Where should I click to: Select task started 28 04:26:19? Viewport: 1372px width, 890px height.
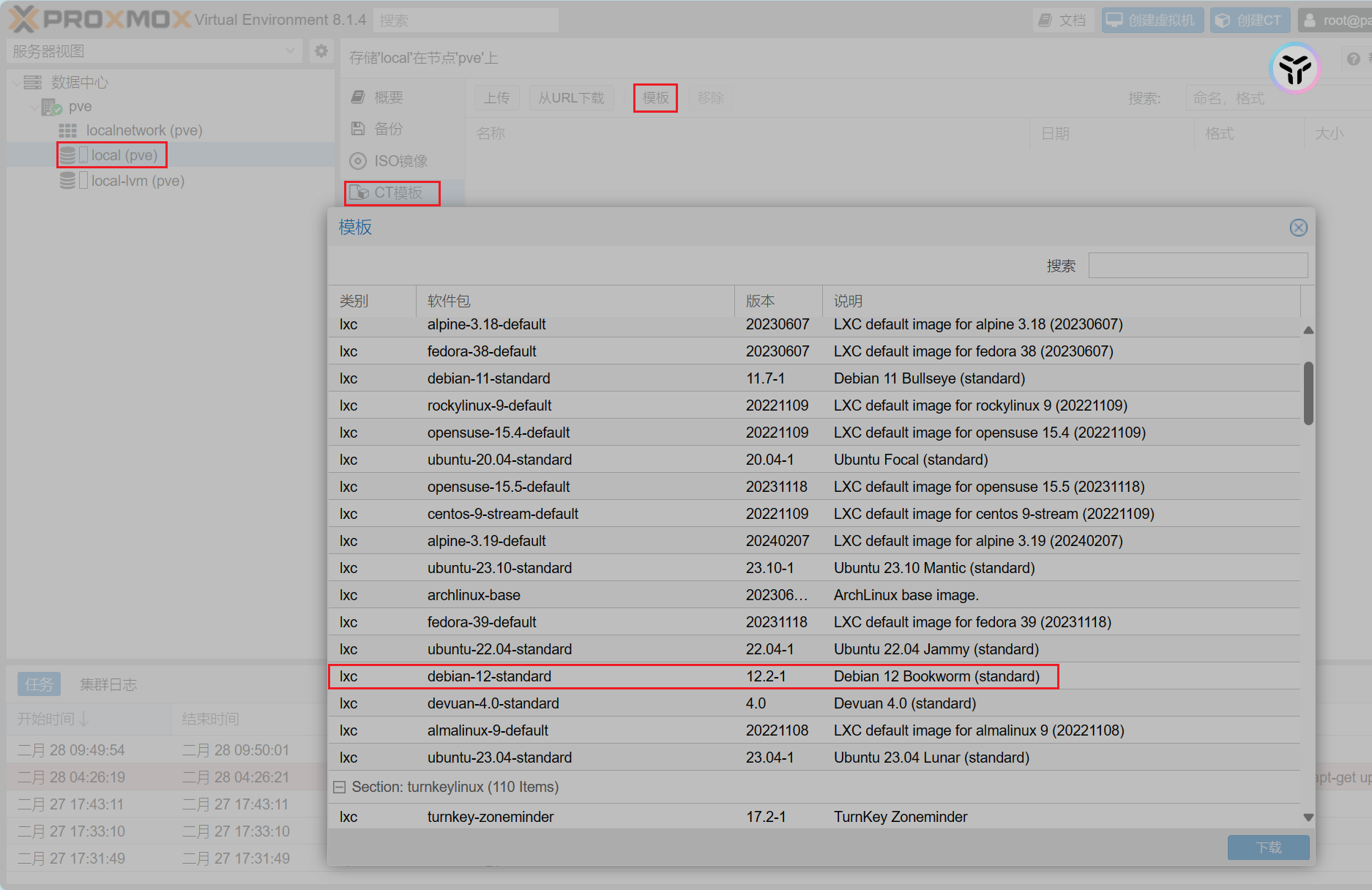pos(167,777)
